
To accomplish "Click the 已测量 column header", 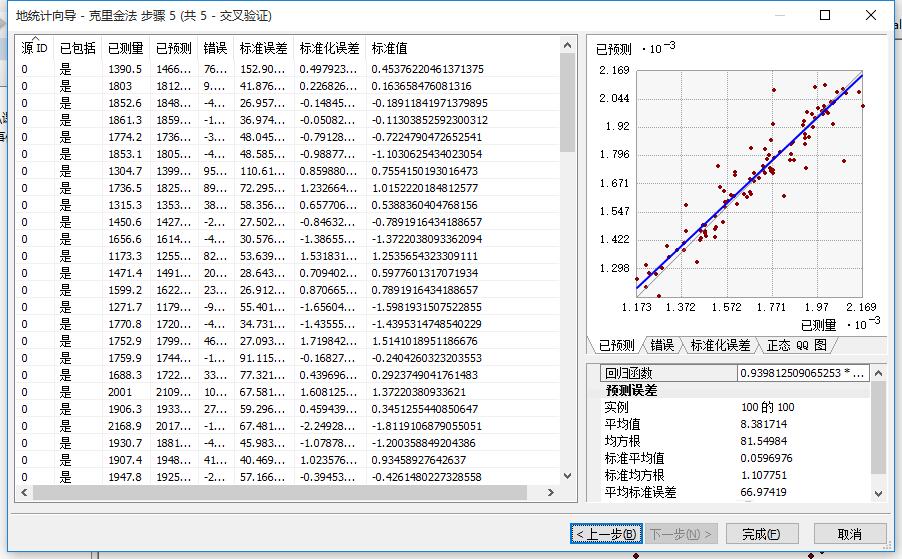I will (x=125, y=48).
